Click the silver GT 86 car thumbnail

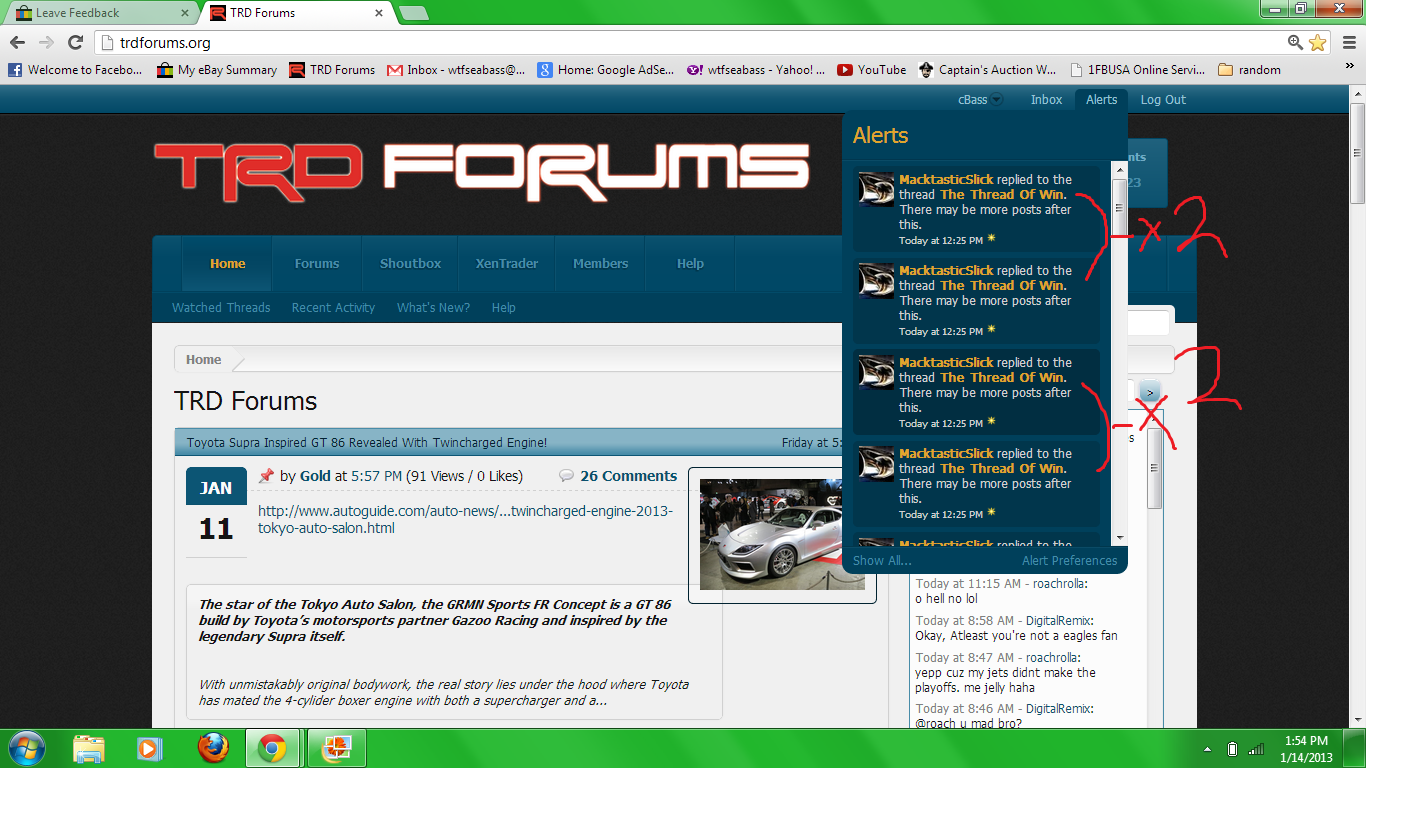click(782, 534)
